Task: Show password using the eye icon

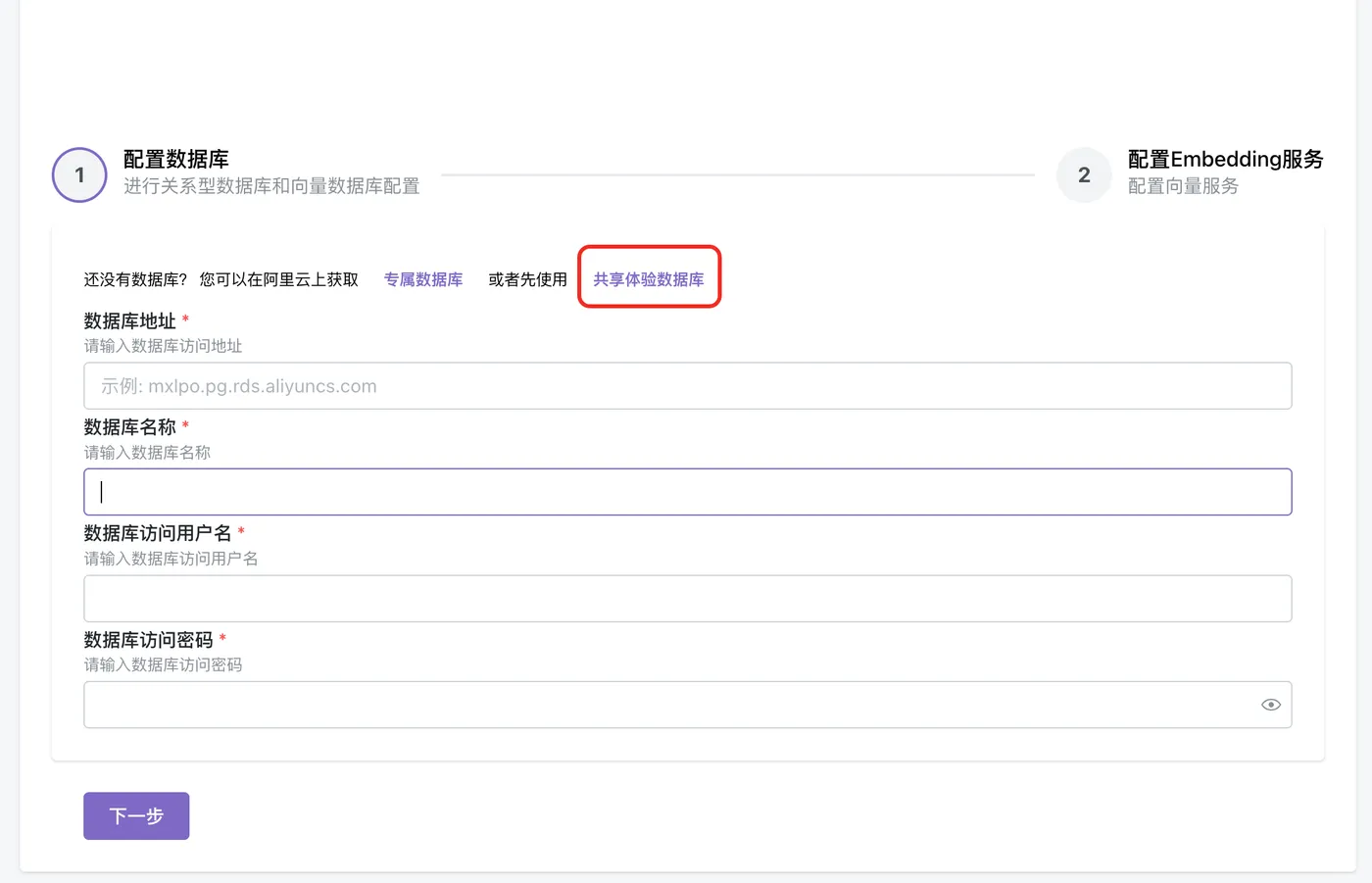Action: [x=1271, y=705]
